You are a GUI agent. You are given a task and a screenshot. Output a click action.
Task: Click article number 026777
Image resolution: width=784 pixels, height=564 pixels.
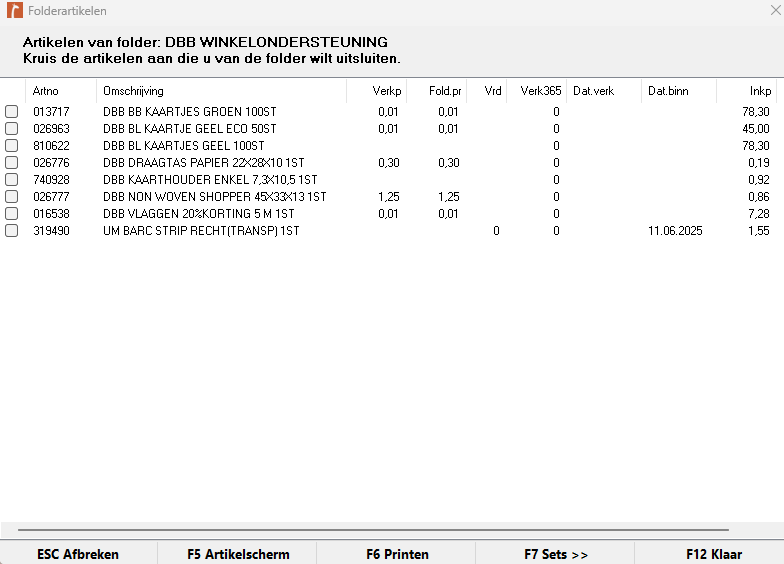click(x=51, y=196)
